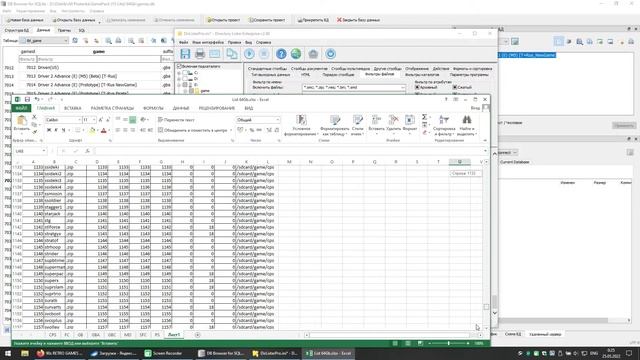640x360 pixels.
Task: Toggle Bold formatting in Excel ribbon
Action: pyautogui.click(x=49, y=130)
